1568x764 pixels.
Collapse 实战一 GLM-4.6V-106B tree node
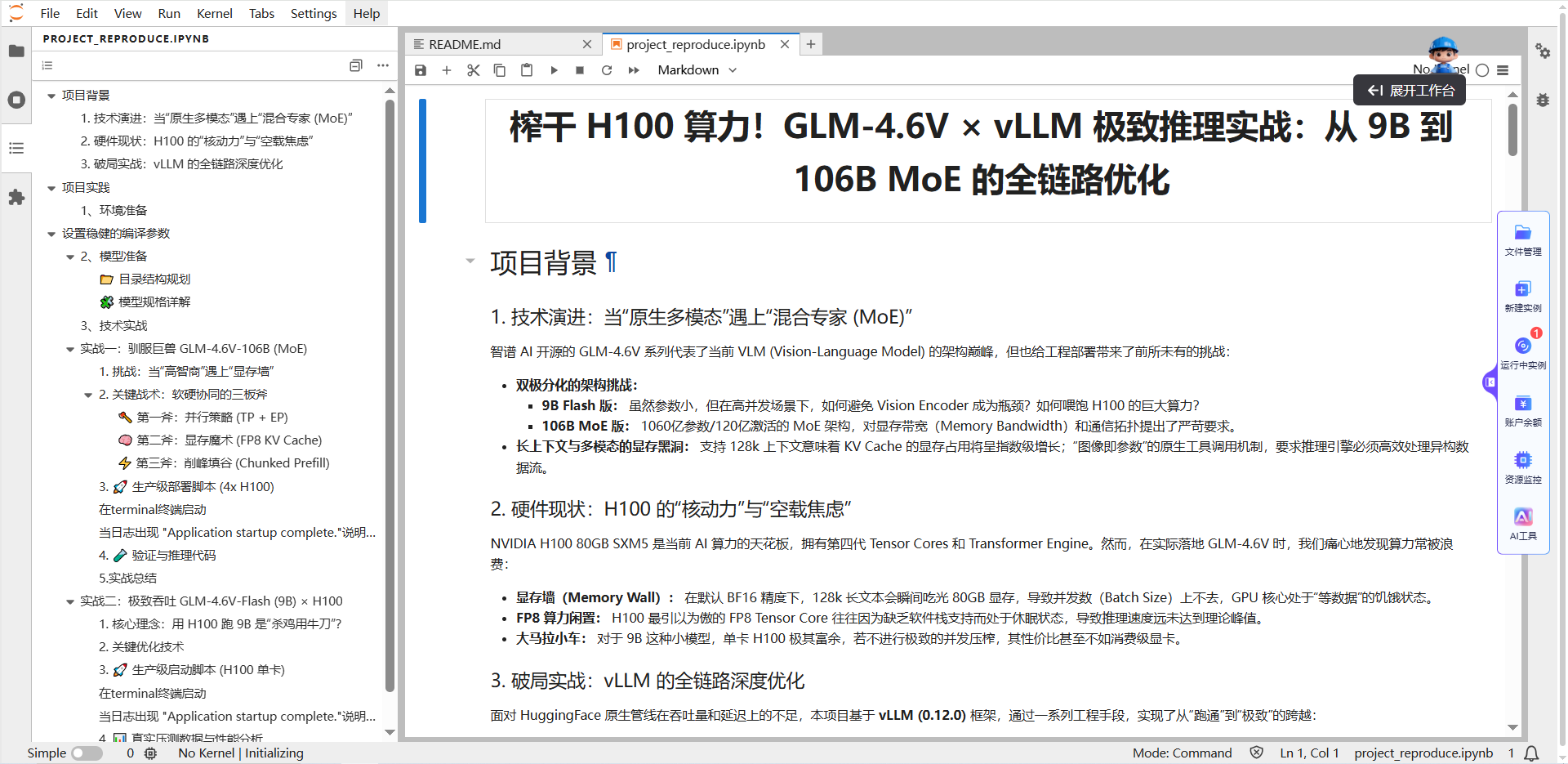point(70,349)
